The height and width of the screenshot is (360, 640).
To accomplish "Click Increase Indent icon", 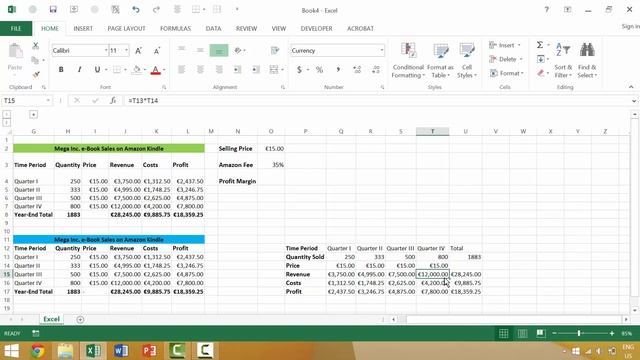I will click(256, 70).
